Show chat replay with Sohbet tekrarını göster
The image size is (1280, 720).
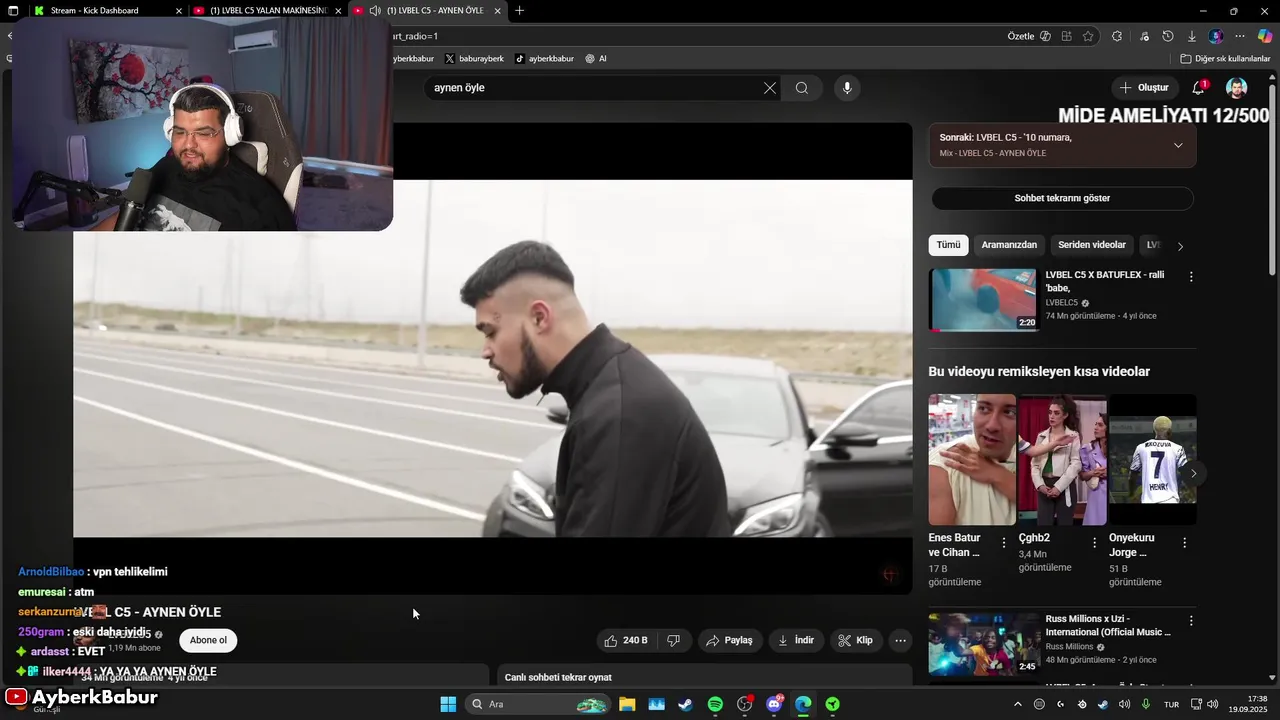click(x=1062, y=198)
